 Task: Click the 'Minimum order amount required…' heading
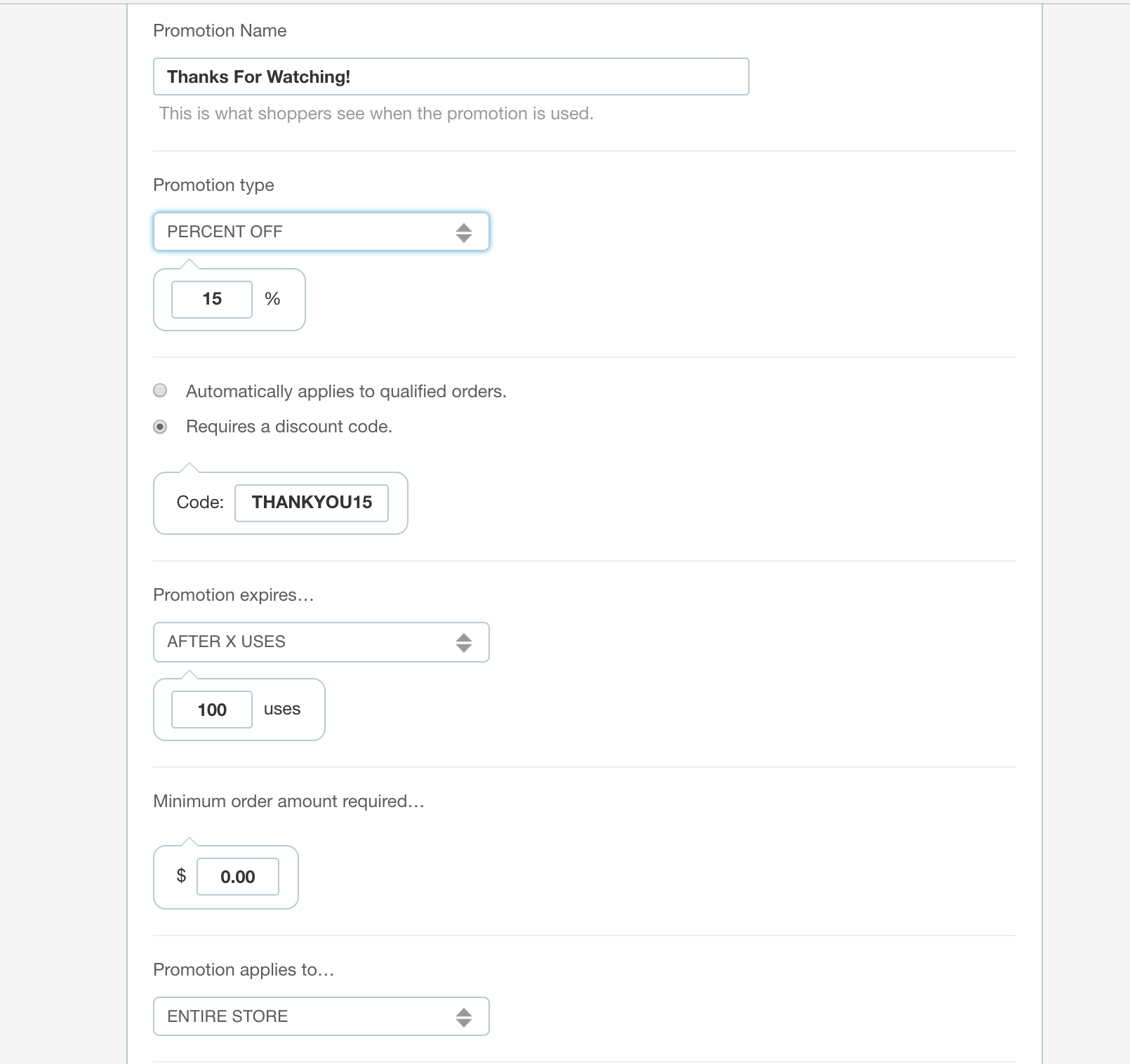(x=288, y=802)
